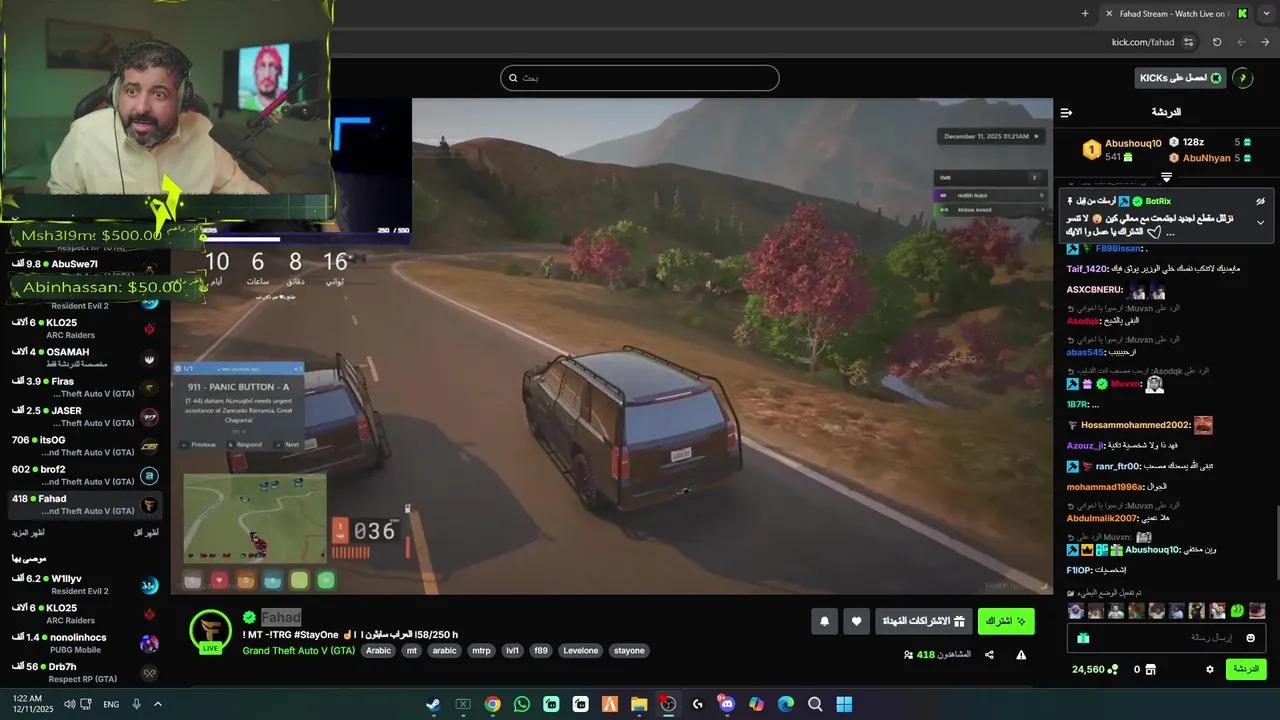Open Google Chrome from the taskbar
1280x720 pixels.
click(492, 704)
